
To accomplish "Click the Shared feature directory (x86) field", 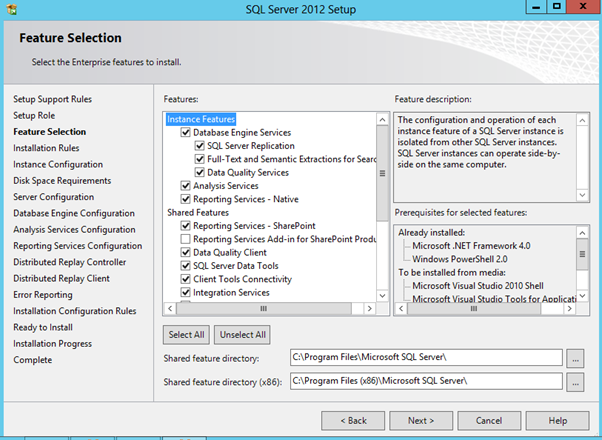I will [x=426, y=381].
